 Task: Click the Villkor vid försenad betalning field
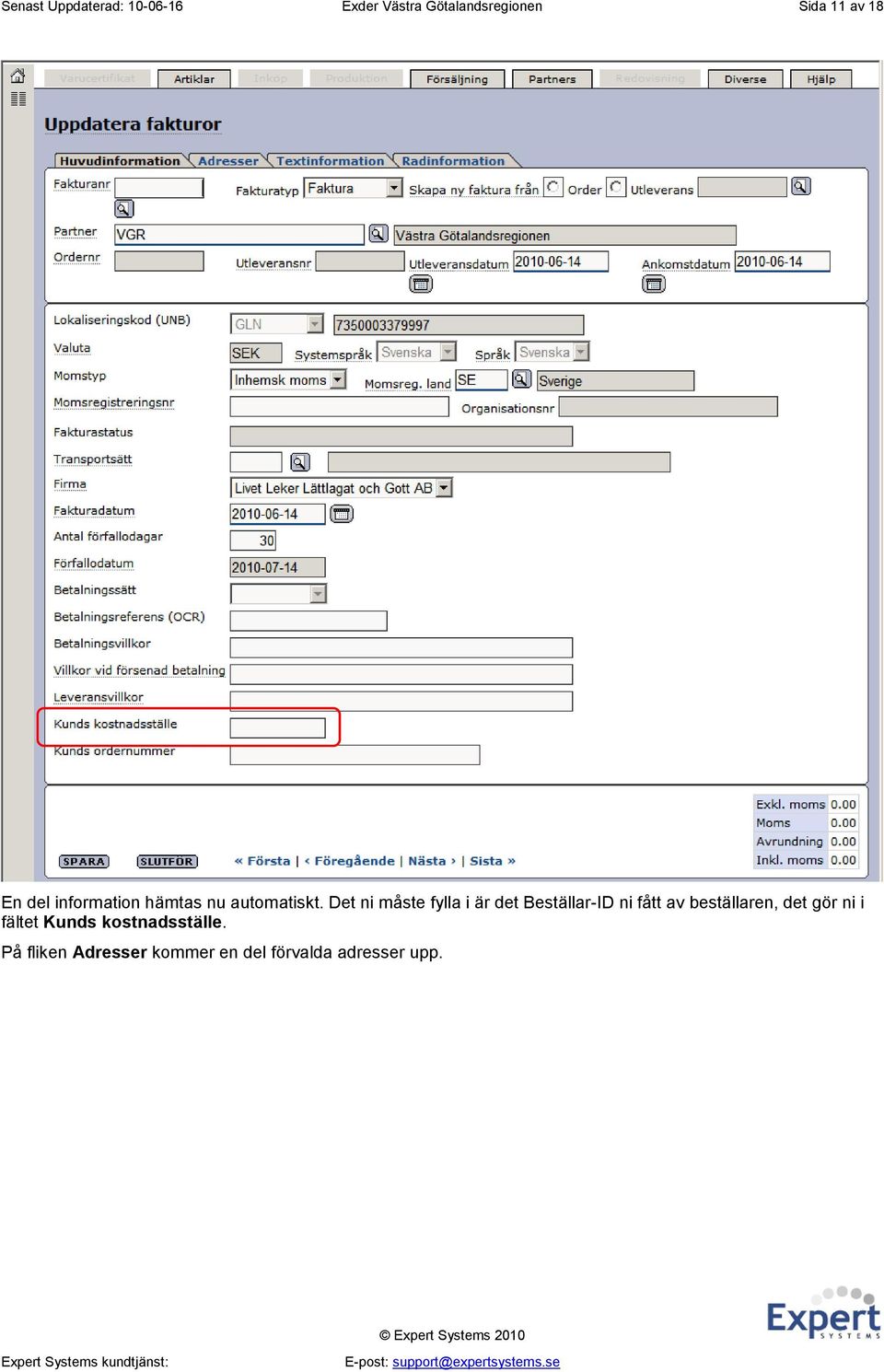pyautogui.click(x=401, y=674)
